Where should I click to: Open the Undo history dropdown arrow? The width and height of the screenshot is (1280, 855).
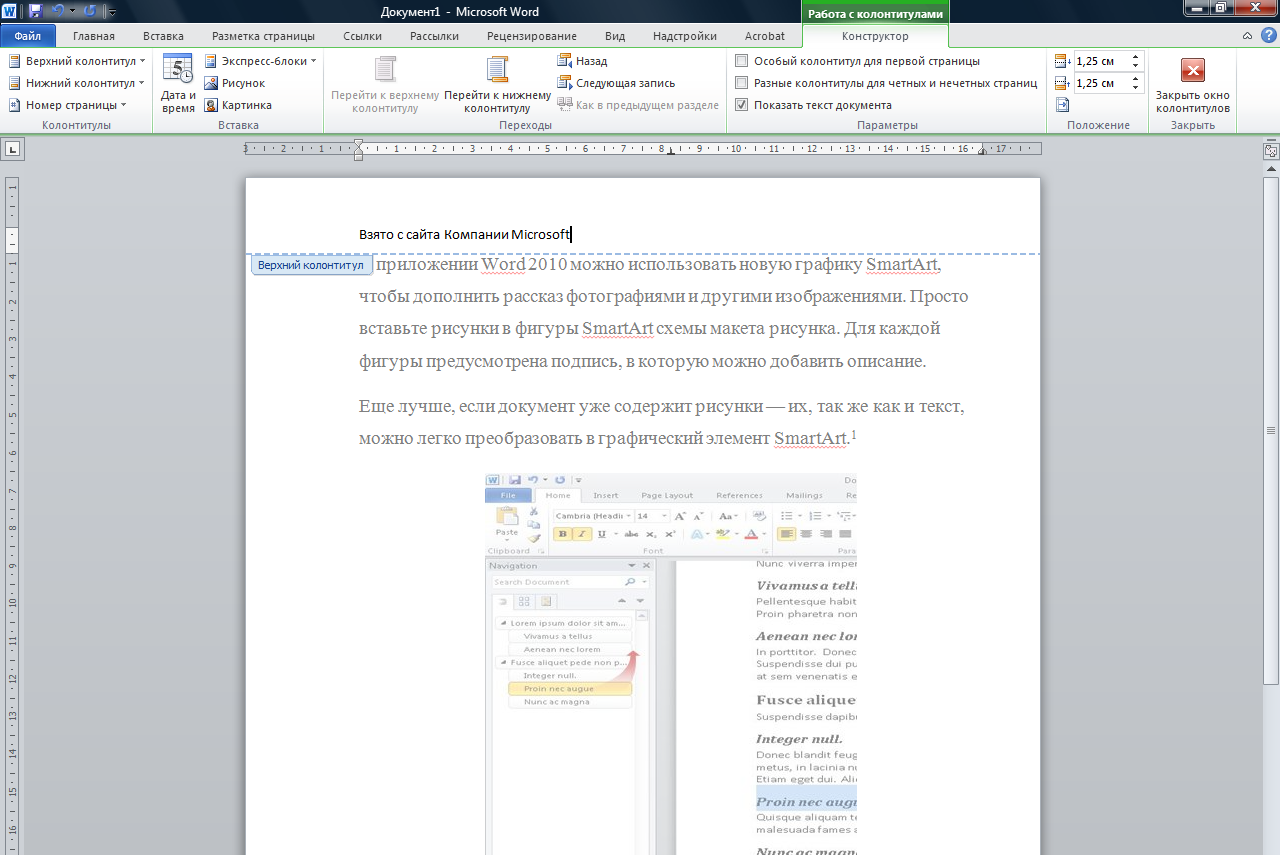coord(72,11)
